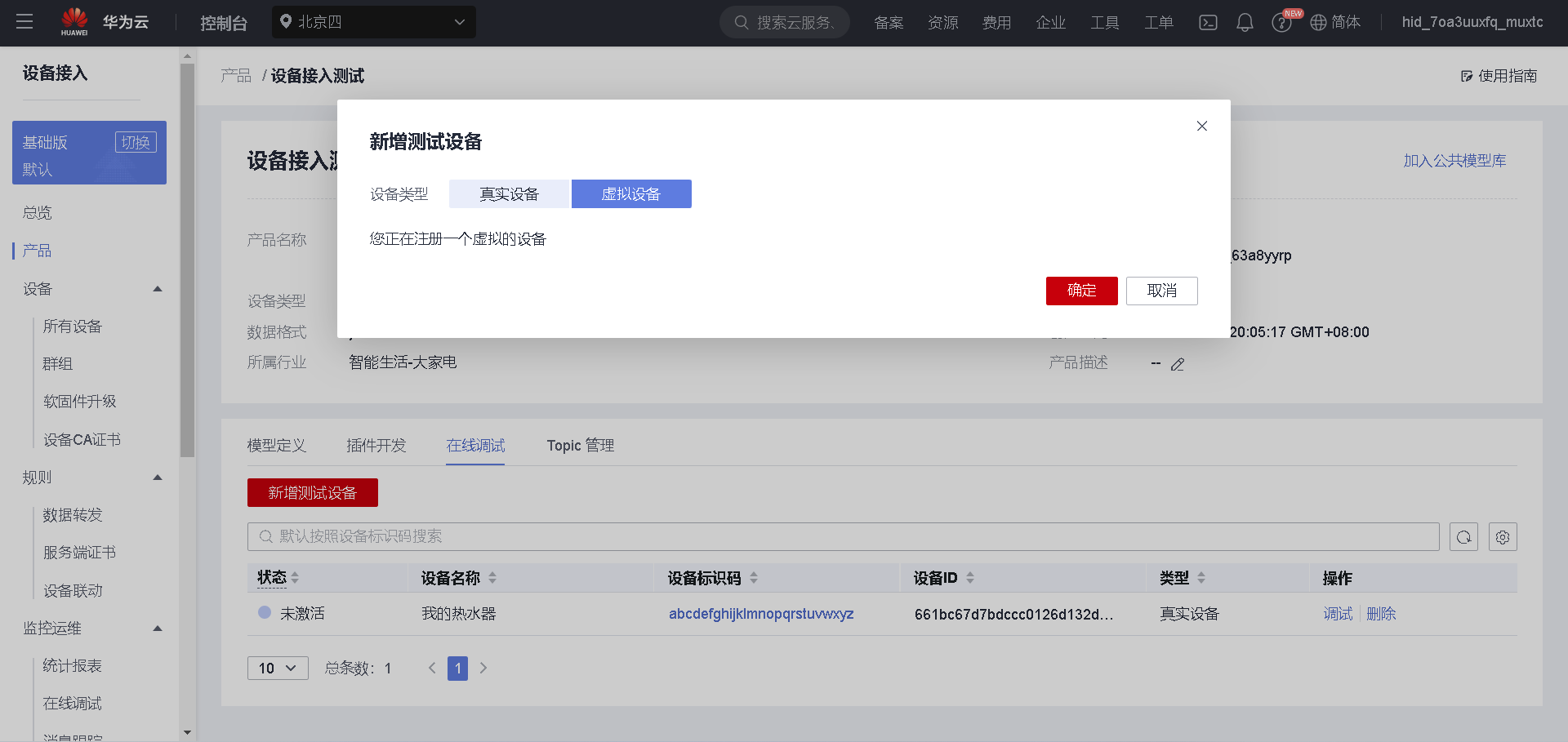
Task: Go to 控制台 console
Action: click(224, 23)
